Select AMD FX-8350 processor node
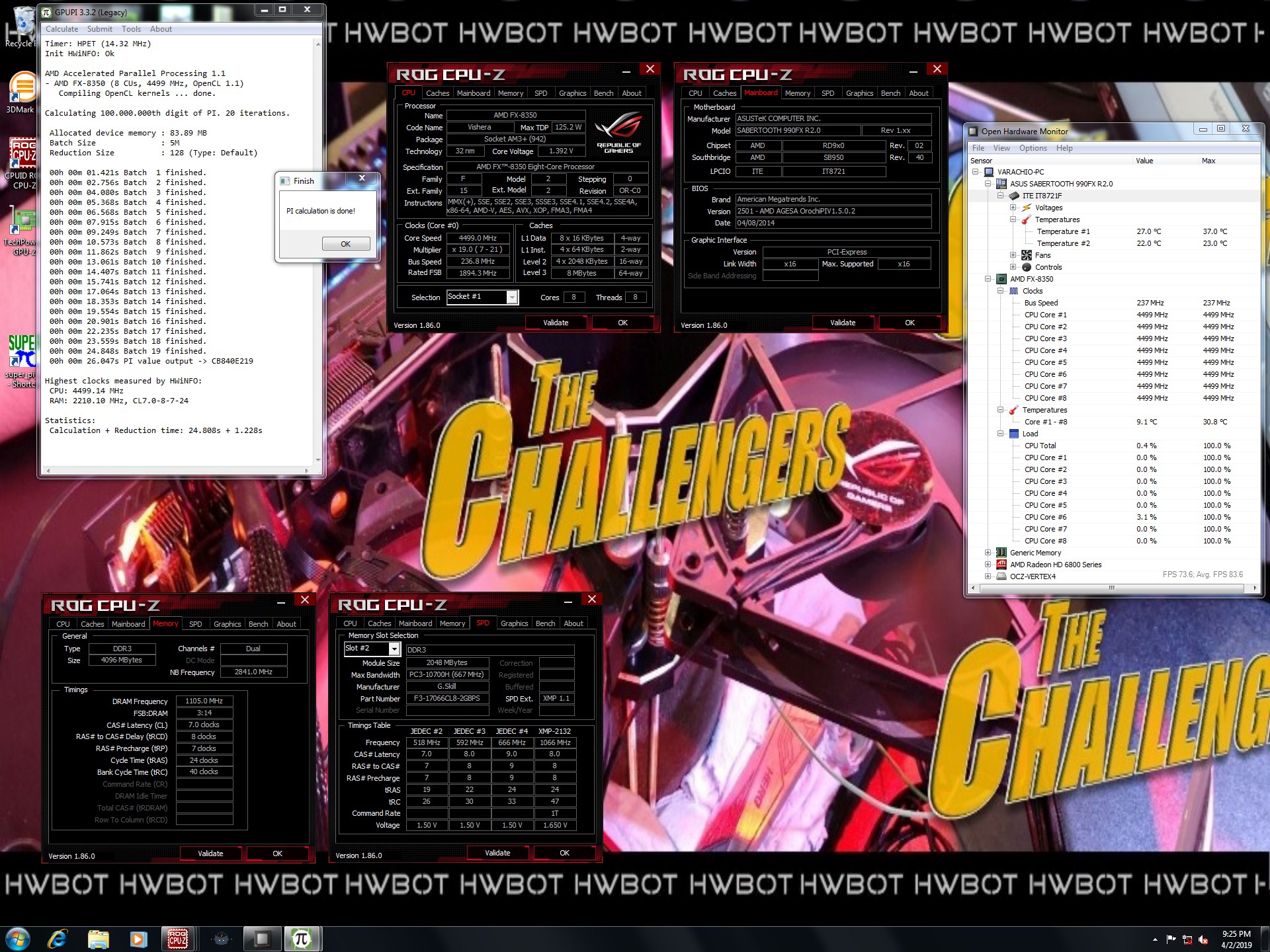The height and width of the screenshot is (952, 1270). [1031, 279]
